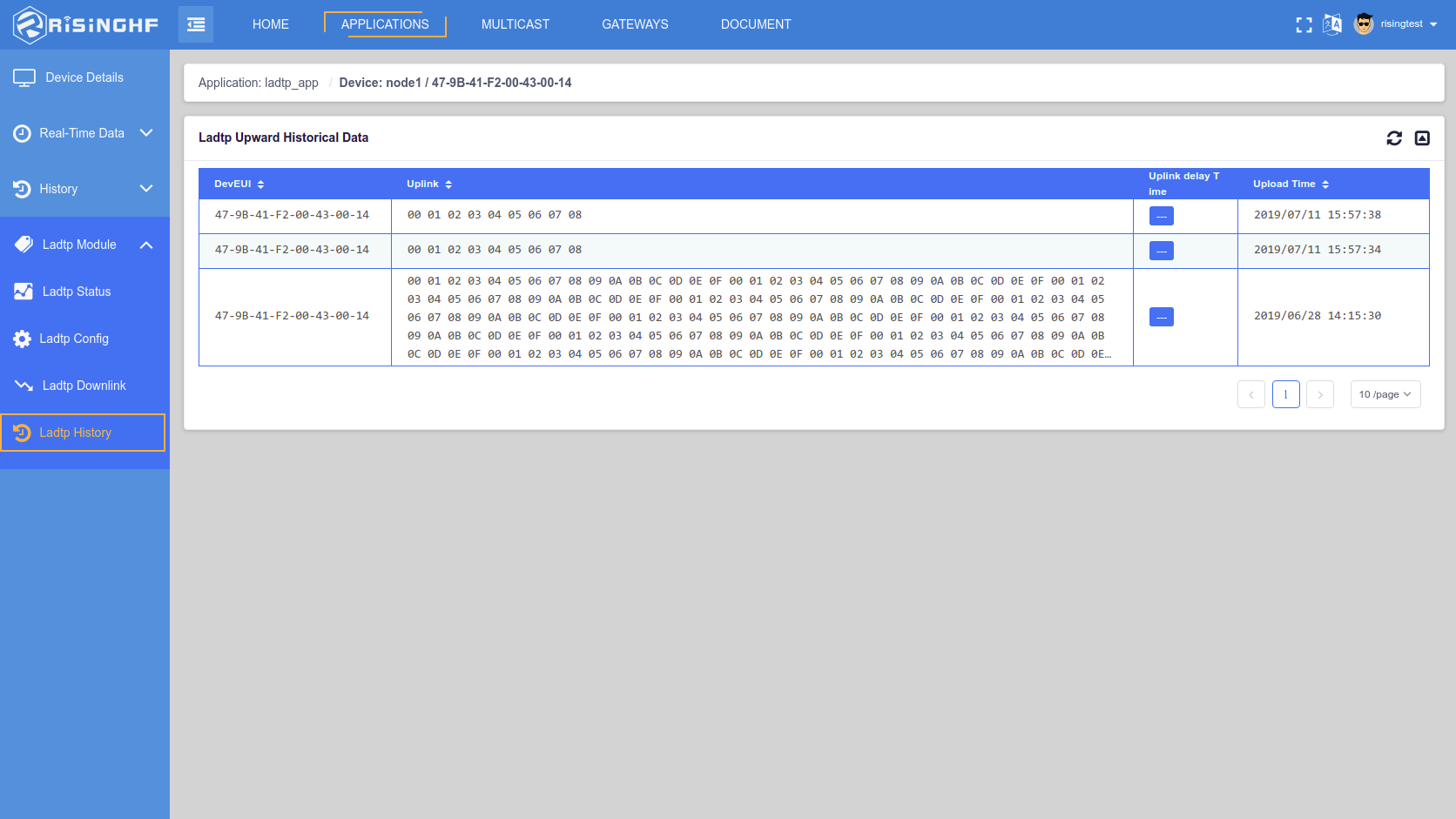Sort table by Uplink column
1456x819 pixels.
tap(448, 185)
